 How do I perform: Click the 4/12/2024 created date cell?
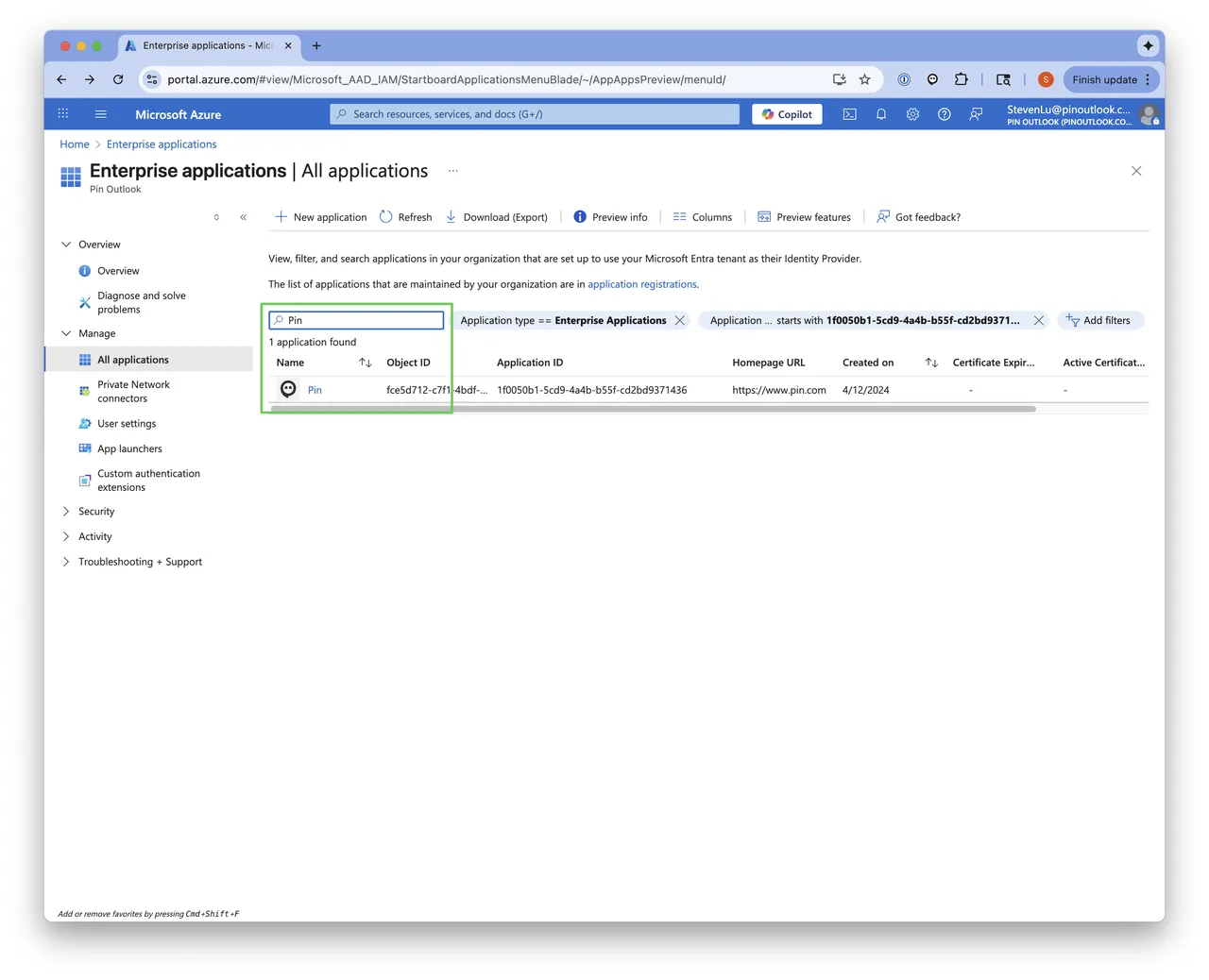866,390
